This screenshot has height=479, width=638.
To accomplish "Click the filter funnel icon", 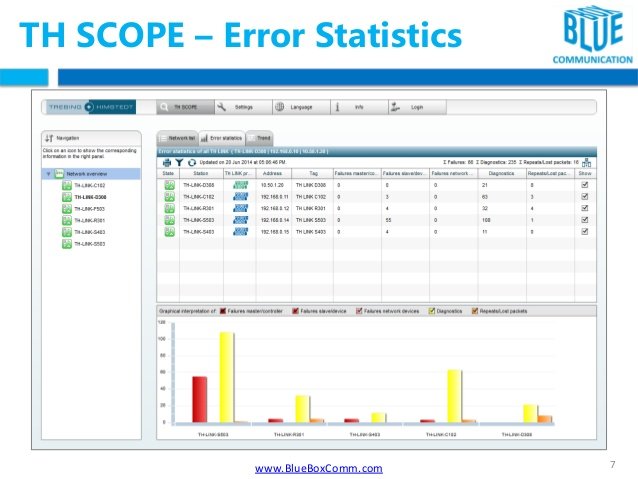I will (x=177, y=161).
